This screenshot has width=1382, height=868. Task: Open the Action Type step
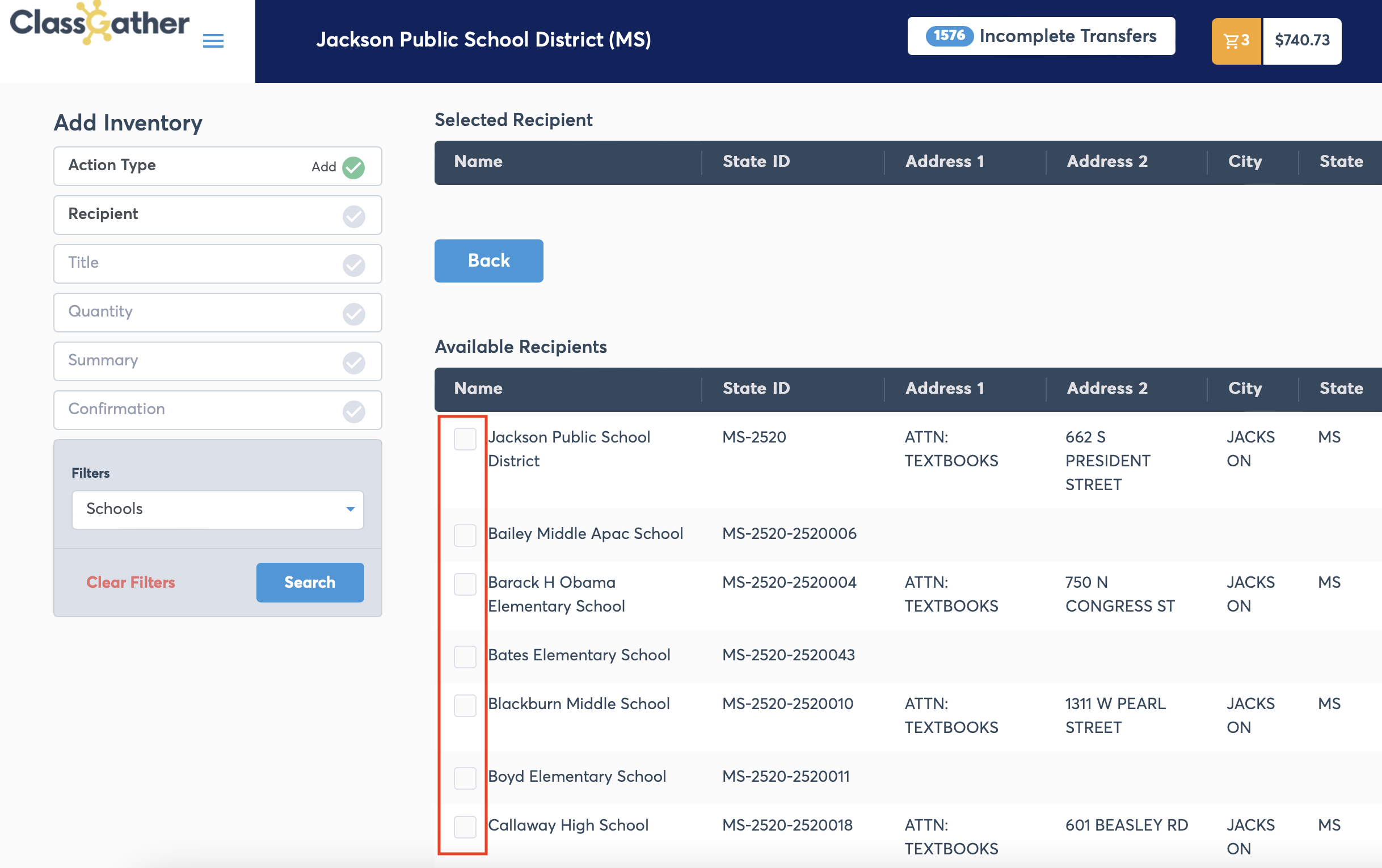(x=217, y=166)
